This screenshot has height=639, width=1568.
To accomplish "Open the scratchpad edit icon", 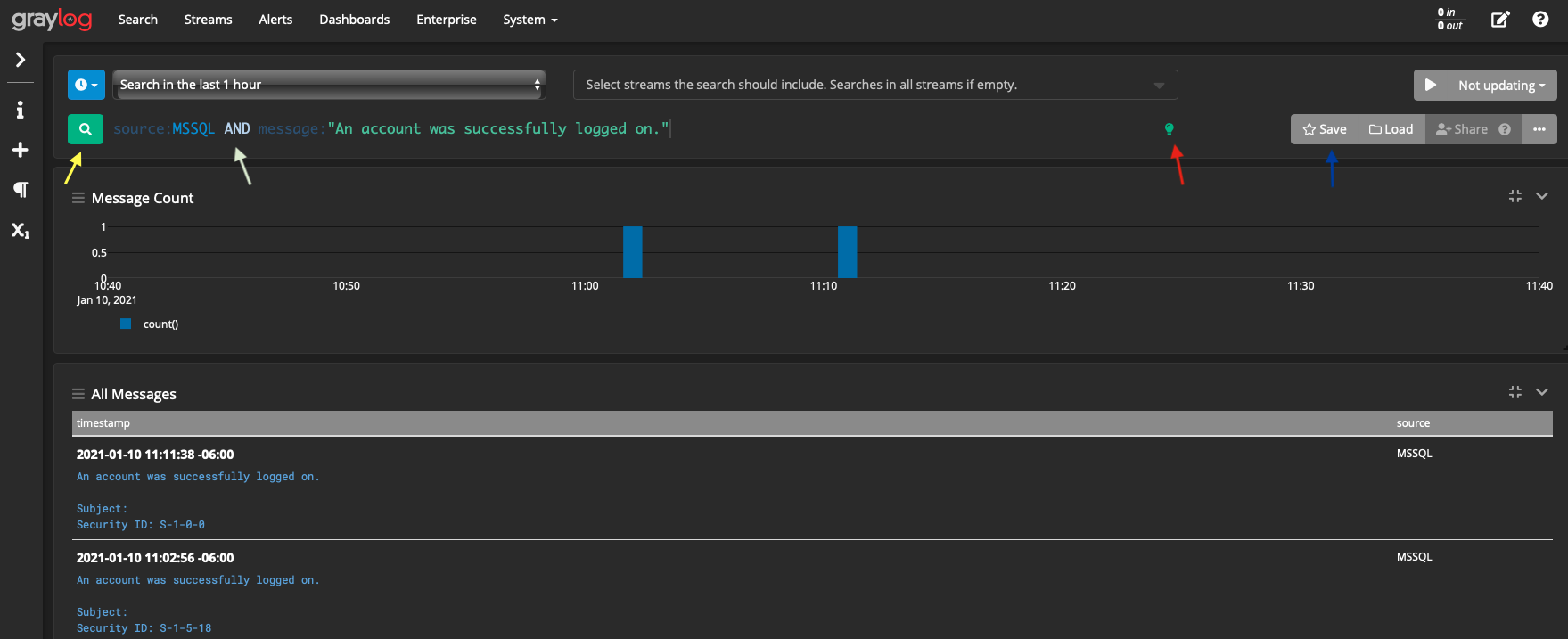I will pos(1501,20).
